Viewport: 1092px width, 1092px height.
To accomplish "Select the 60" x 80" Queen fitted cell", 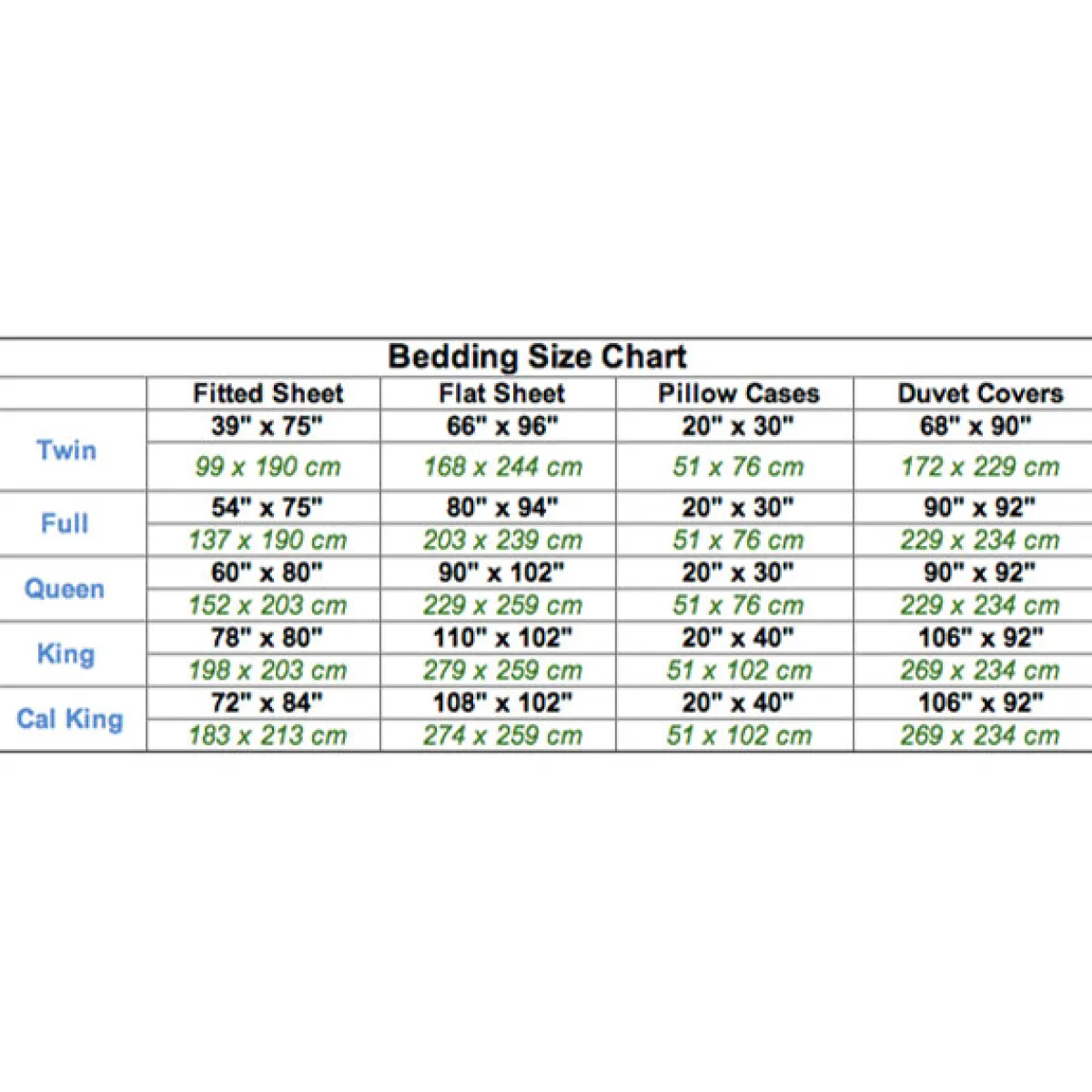I will click(268, 573).
